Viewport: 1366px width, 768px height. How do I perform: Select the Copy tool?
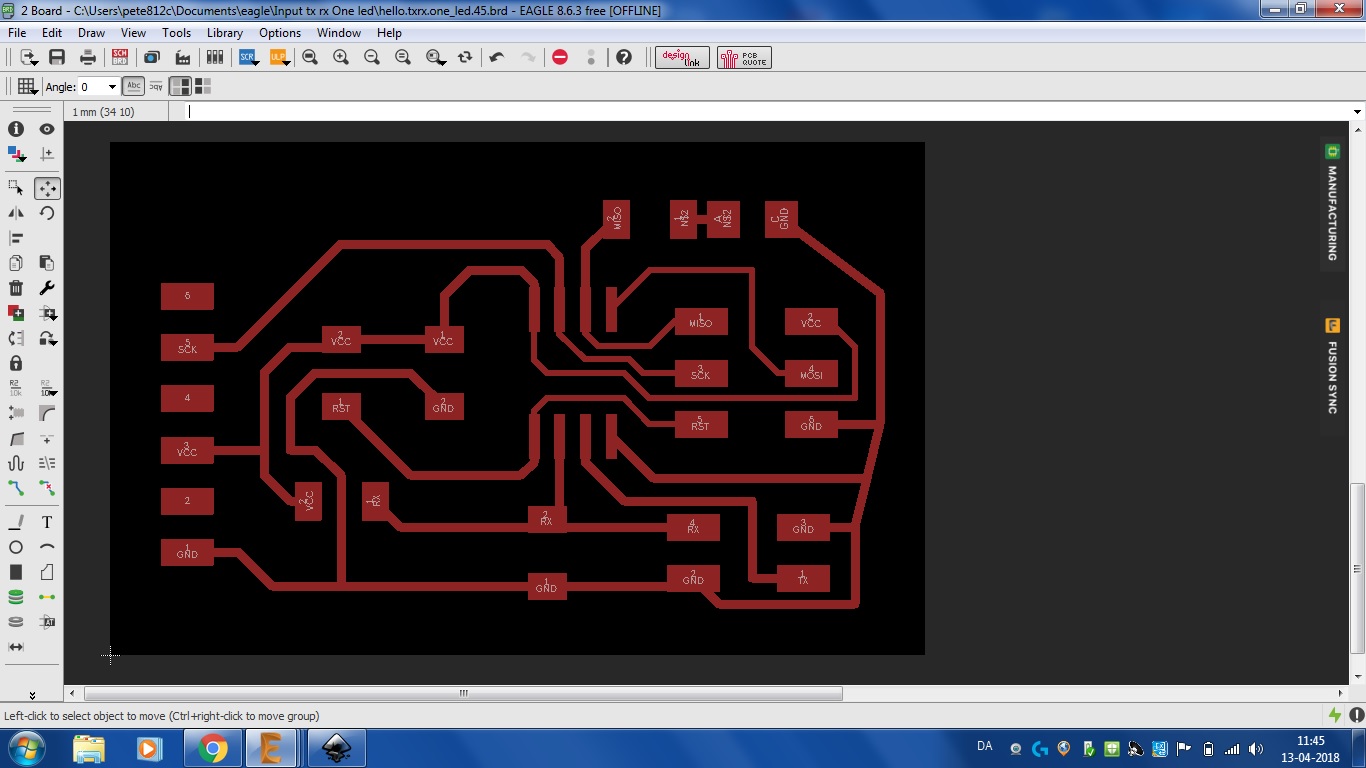coord(16,263)
